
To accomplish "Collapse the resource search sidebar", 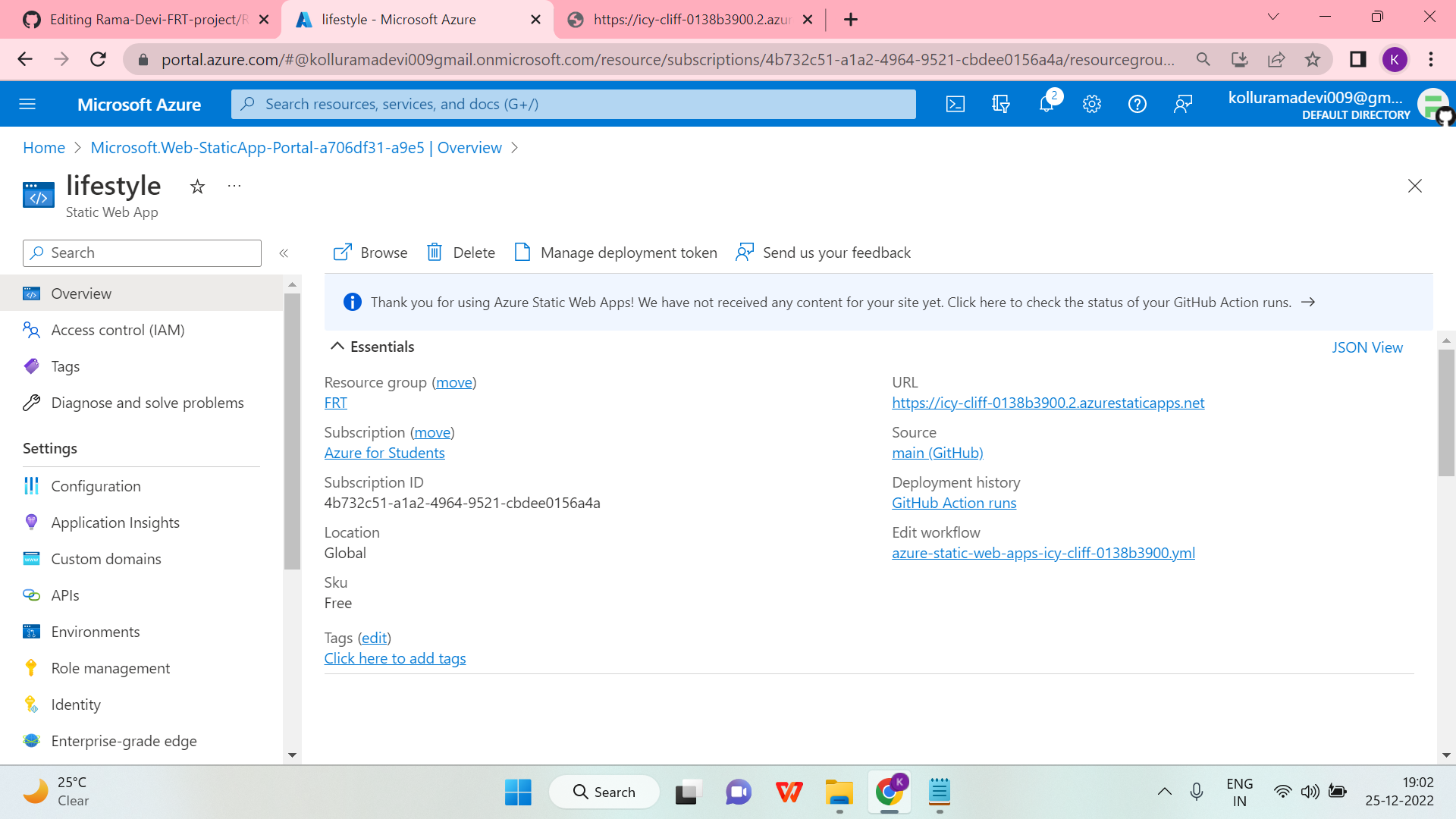I will 284,253.
